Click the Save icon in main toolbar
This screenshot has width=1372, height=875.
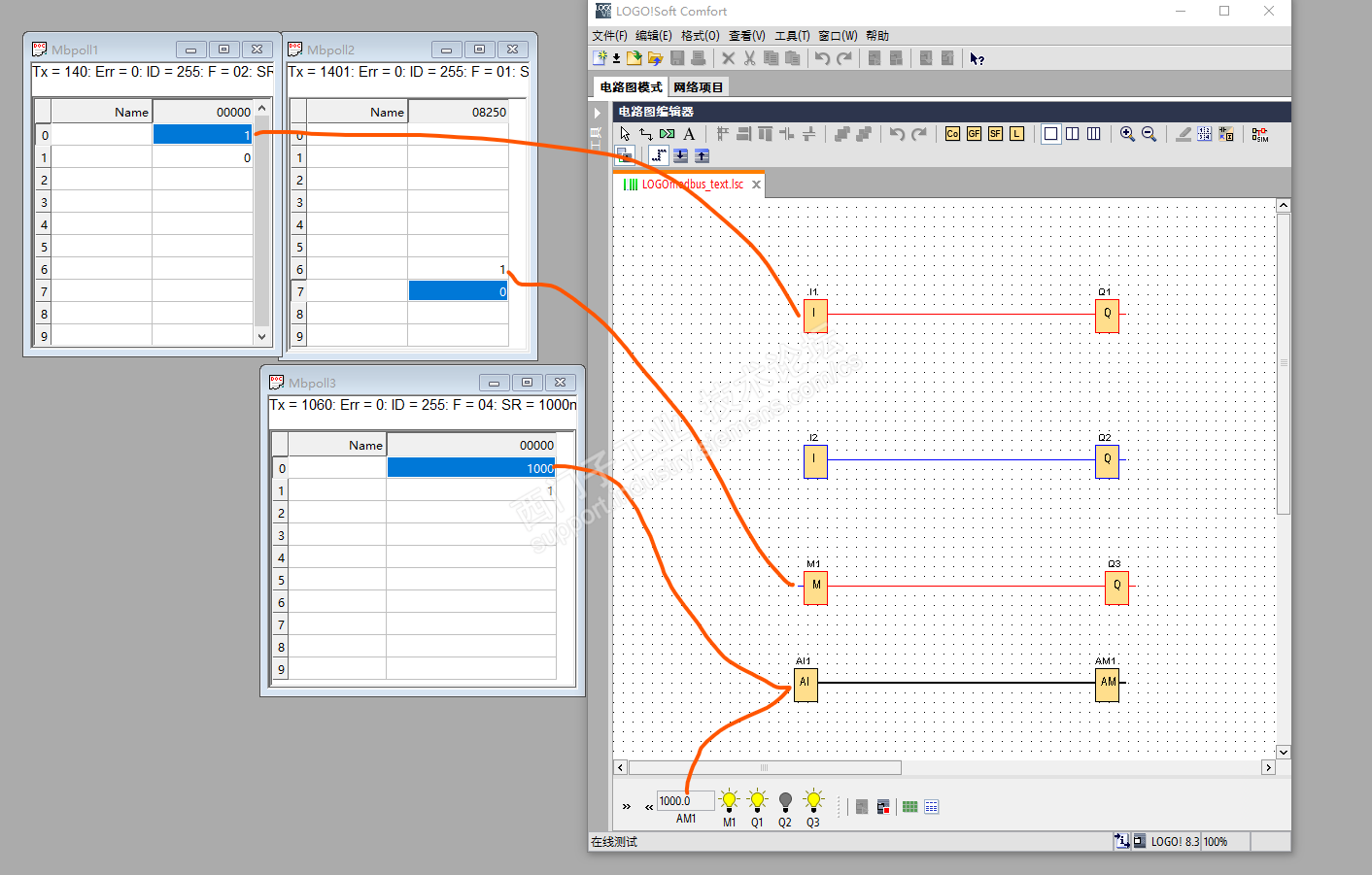[x=677, y=58]
